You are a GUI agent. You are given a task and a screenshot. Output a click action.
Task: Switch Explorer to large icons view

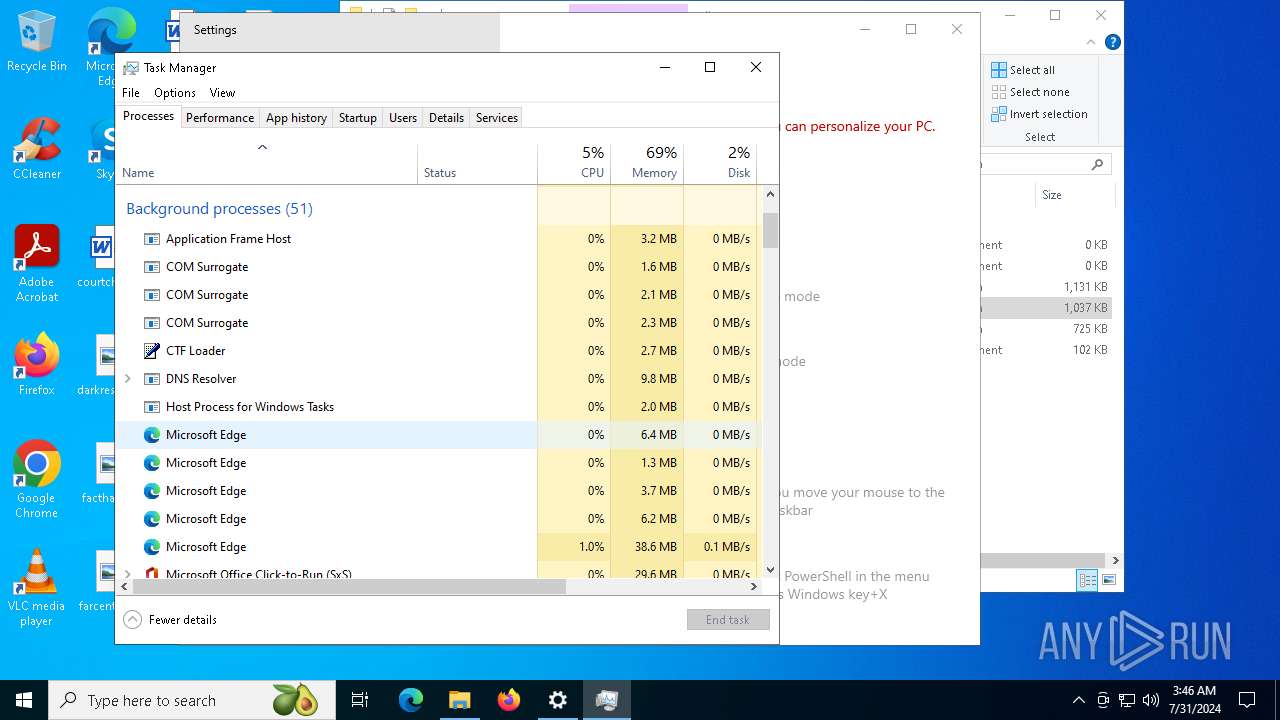coord(1108,580)
